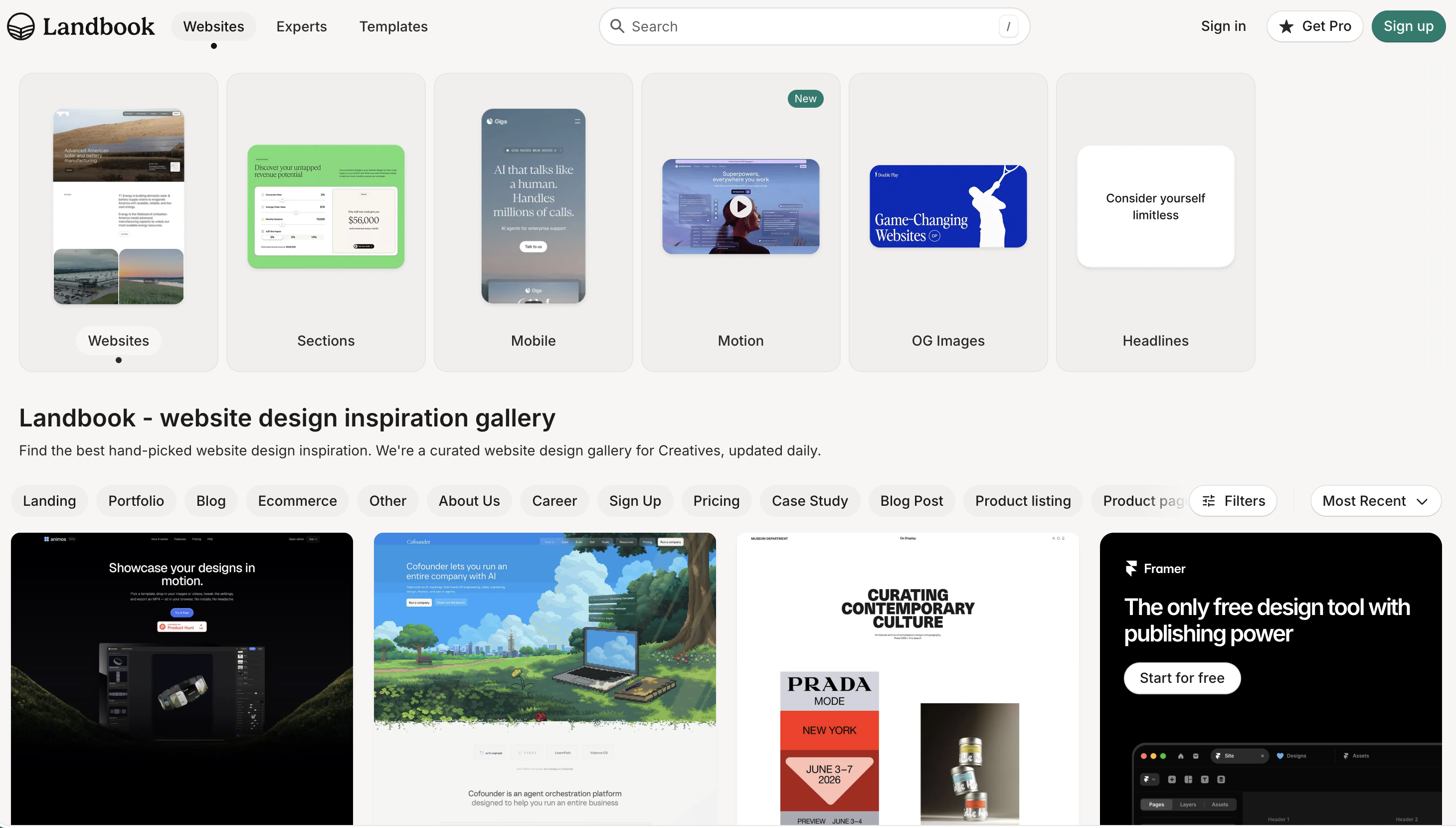This screenshot has height=828, width=1456.
Task: Click the Get Pro button
Action: [x=1314, y=26]
